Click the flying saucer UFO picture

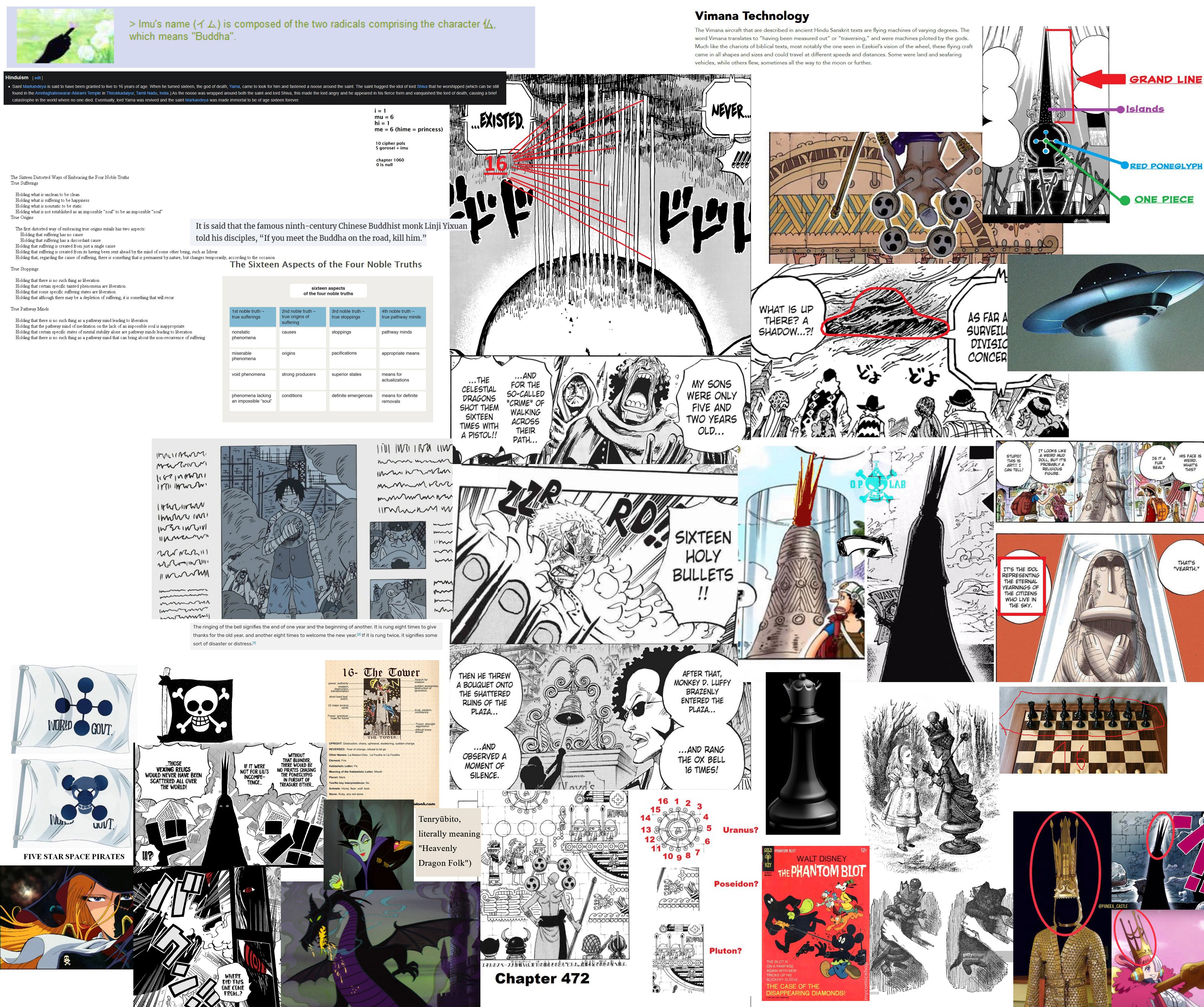(1105, 313)
